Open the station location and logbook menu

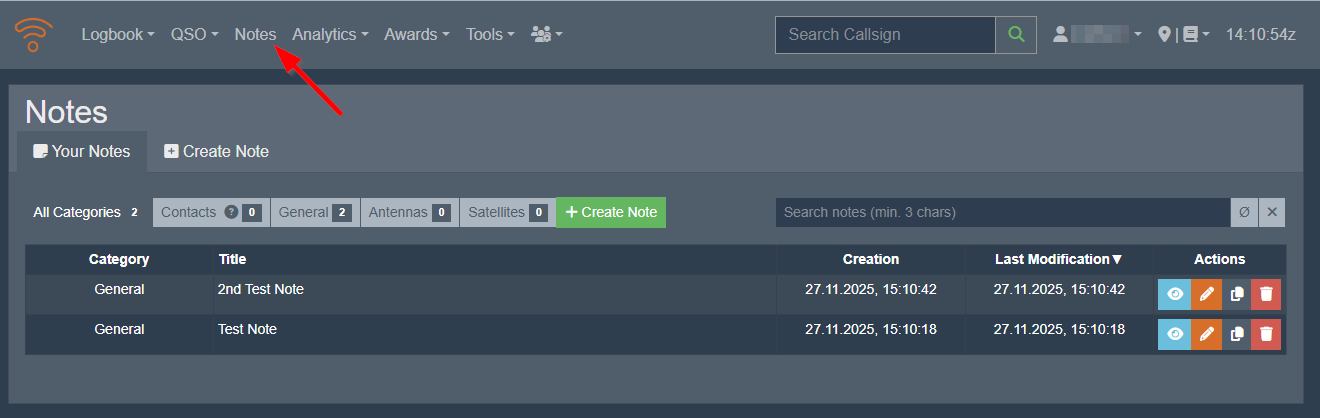tap(1183, 34)
